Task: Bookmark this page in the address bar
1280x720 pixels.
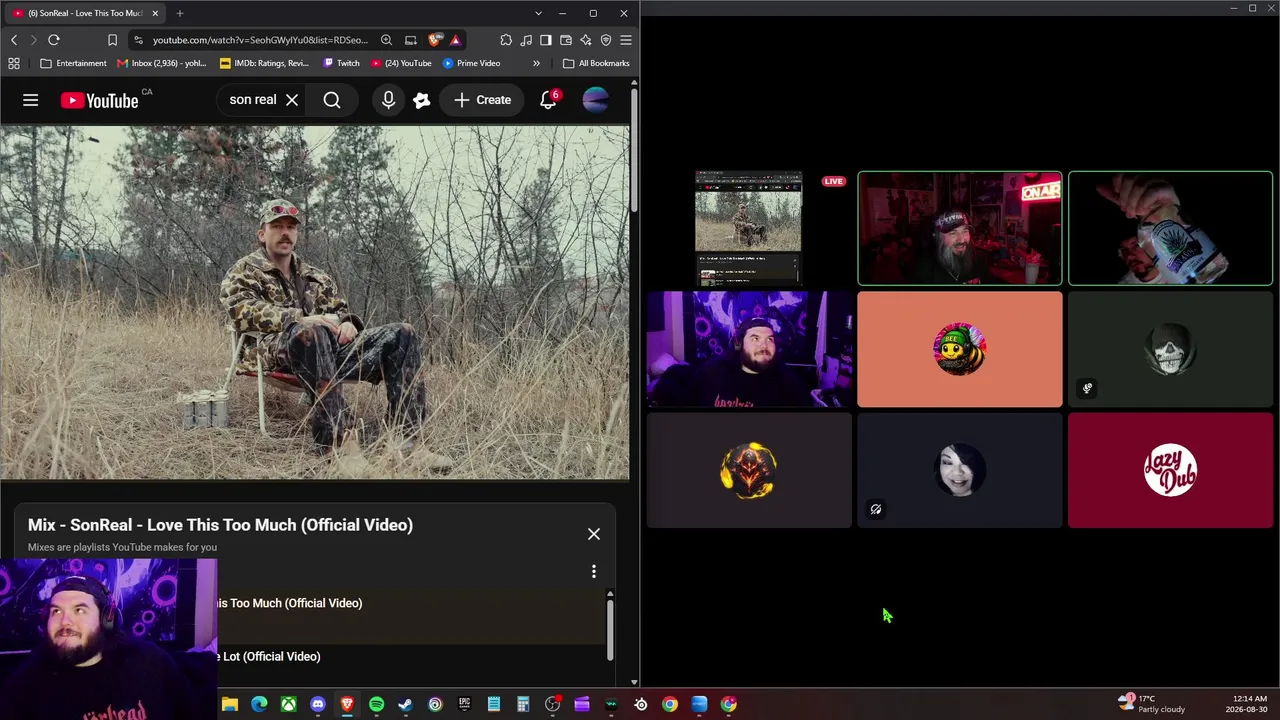Action: click(x=112, y=40)
